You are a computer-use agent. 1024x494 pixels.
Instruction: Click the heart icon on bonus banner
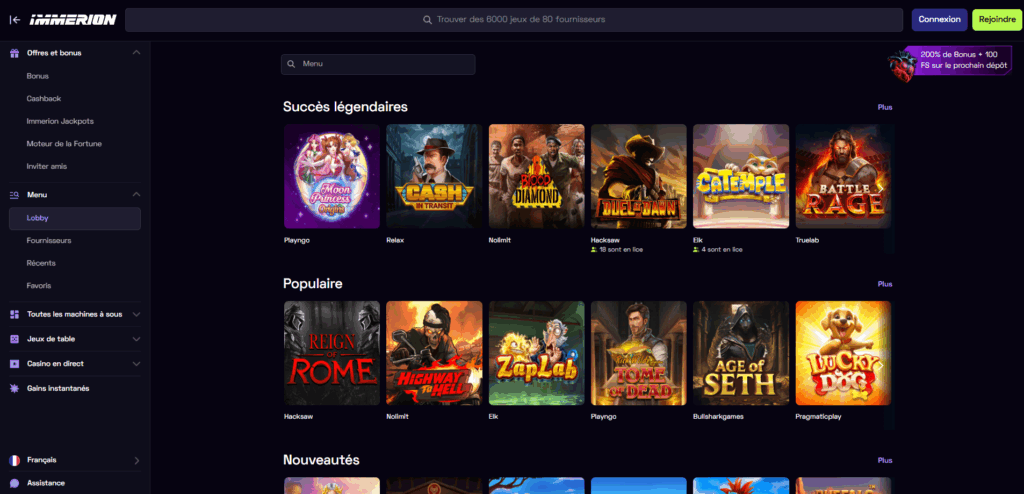pyautogui.click(x=901, y=65)
